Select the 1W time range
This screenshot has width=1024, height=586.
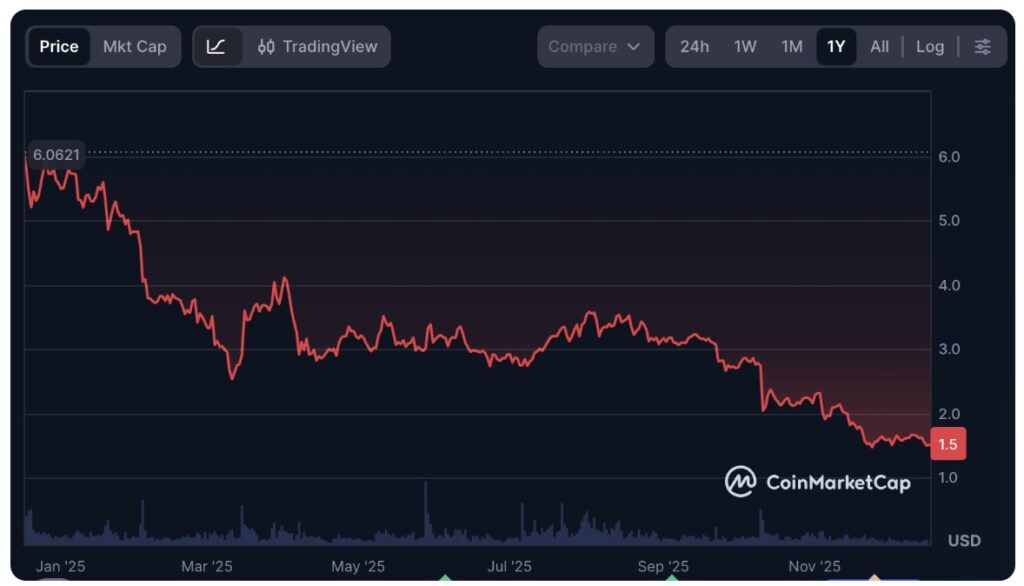[745, 47]
